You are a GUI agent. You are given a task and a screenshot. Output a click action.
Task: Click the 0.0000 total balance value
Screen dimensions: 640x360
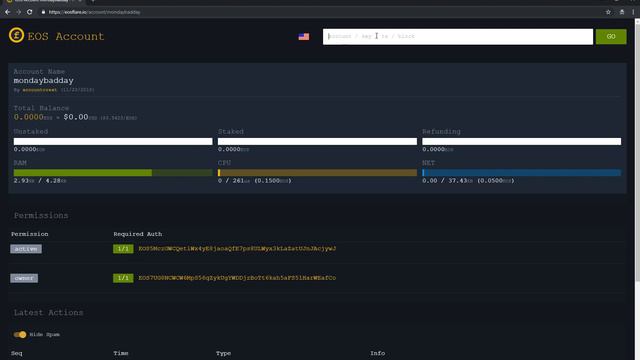(x=29, y=117)
